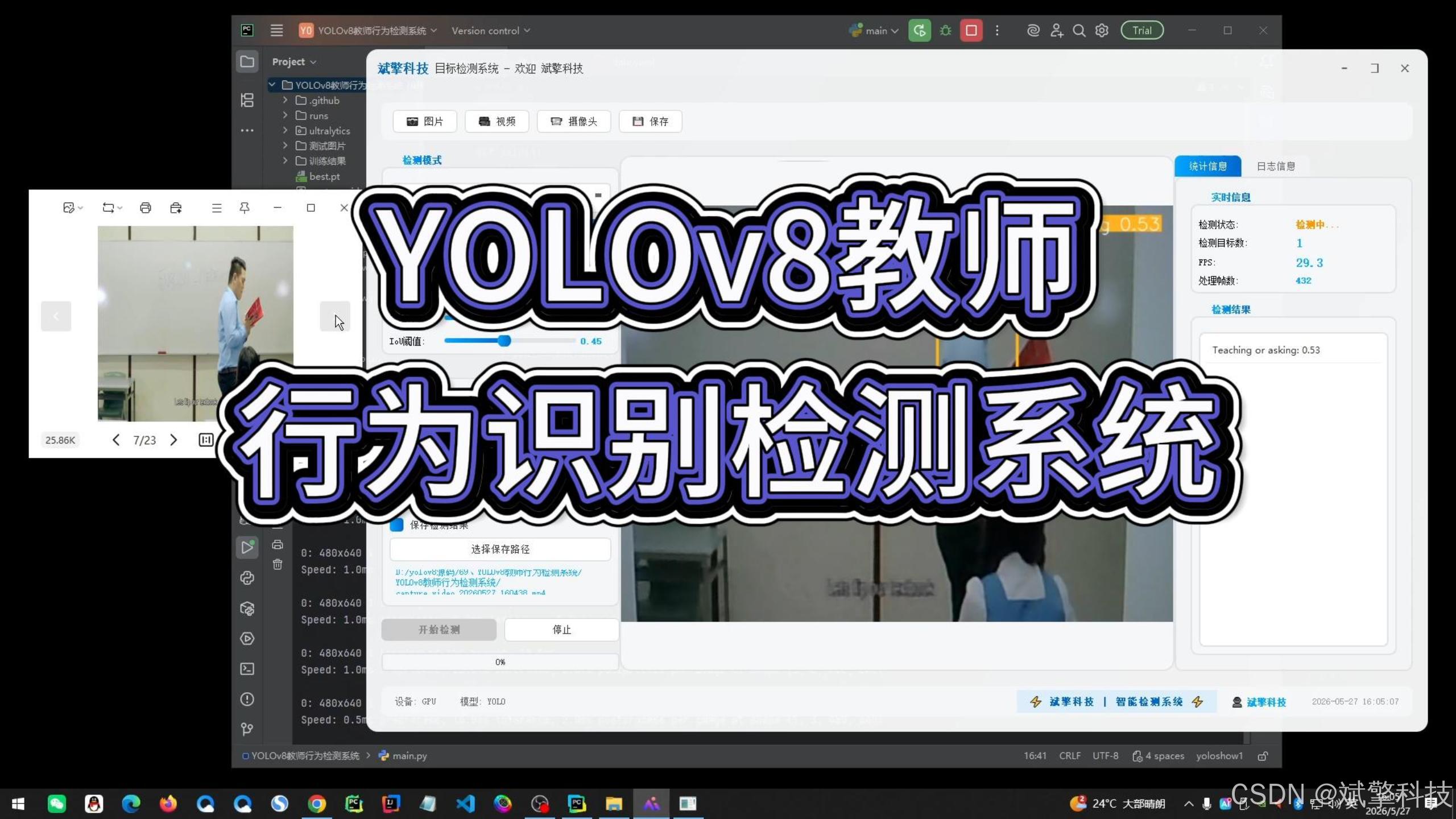The height and width of the screenshot is (819, 1456).
Task: Open the Run tool window icon
Action: point(247,547)
